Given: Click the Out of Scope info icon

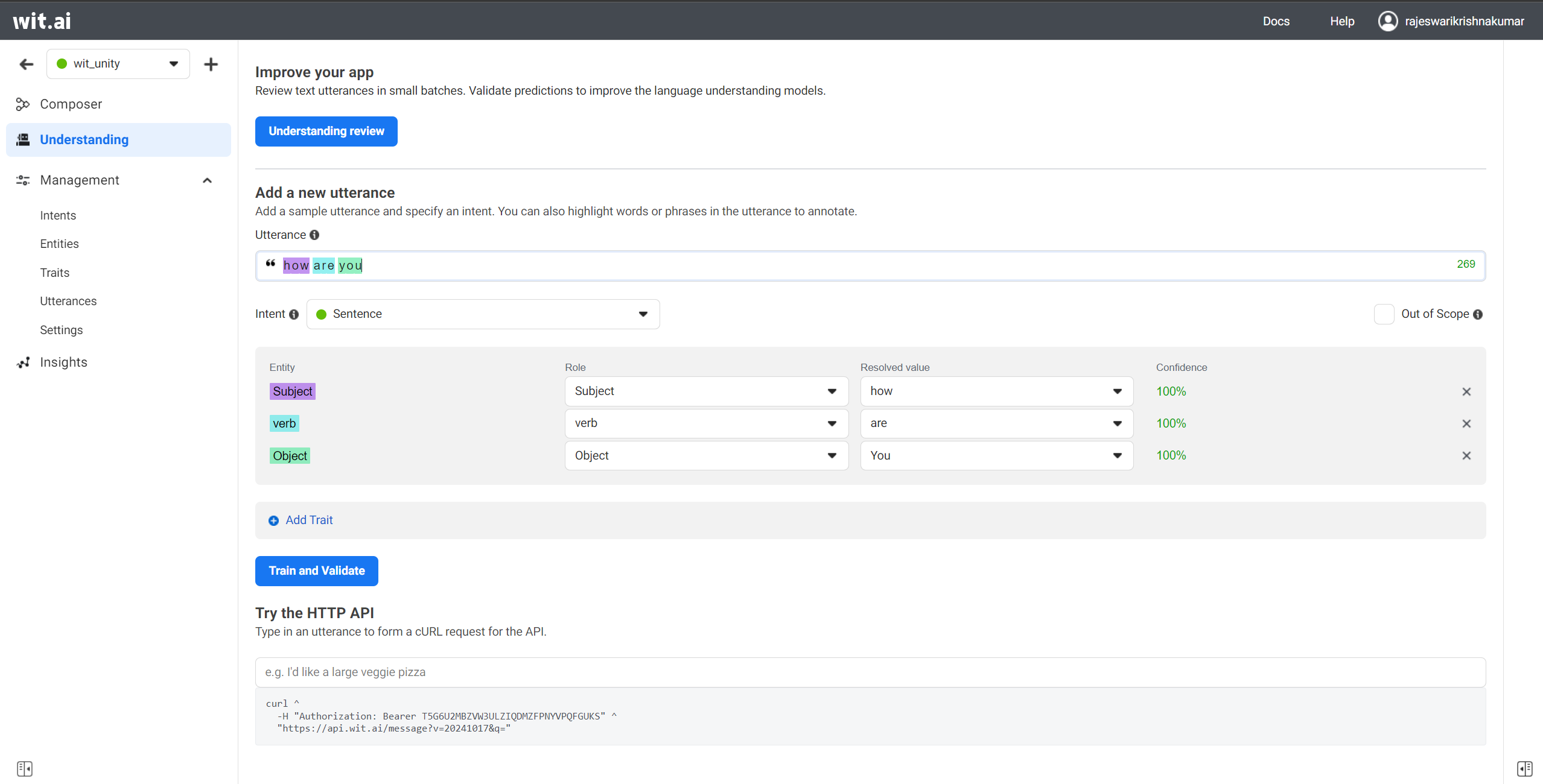Looking at the screenshot, I should [x=1478, y=314].
